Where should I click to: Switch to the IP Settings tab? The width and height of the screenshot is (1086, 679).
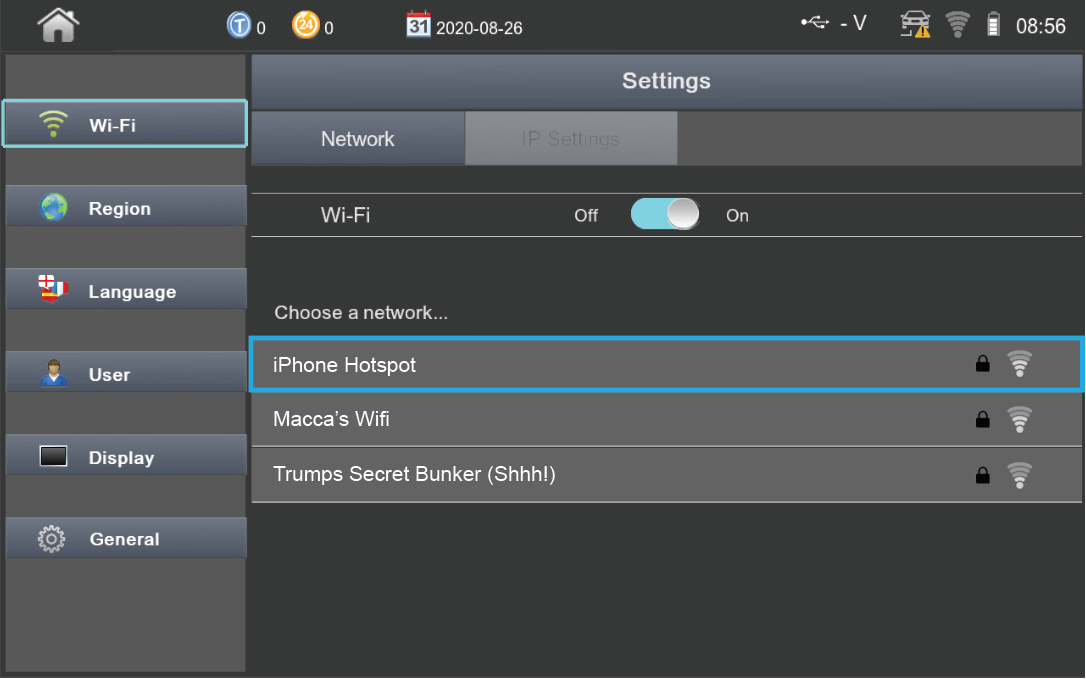(x=571, y=139)
